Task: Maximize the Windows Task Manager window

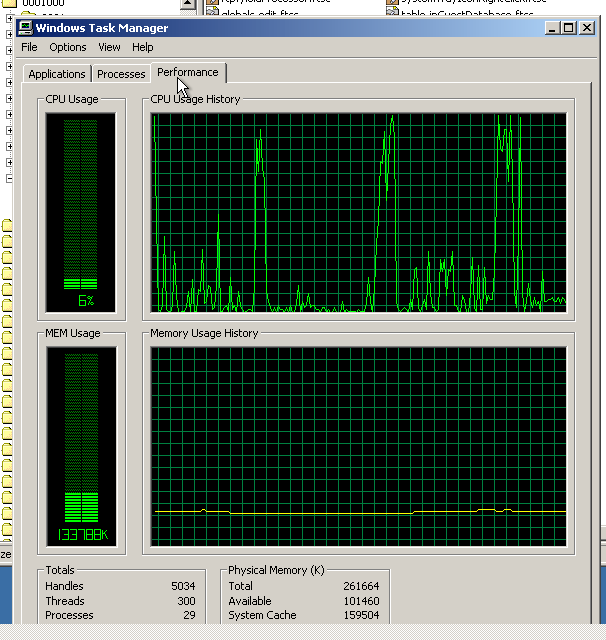Action: tap(569, 28)
